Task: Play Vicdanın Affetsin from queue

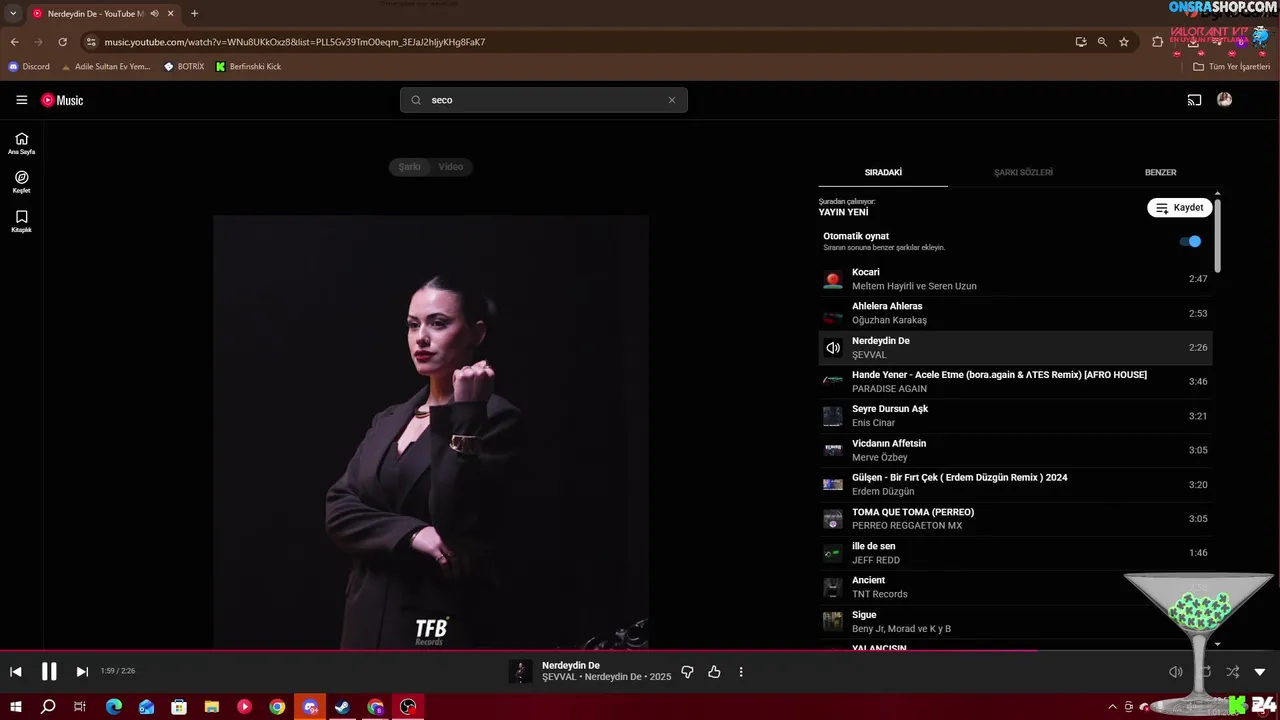Action: click(1015, 450)
